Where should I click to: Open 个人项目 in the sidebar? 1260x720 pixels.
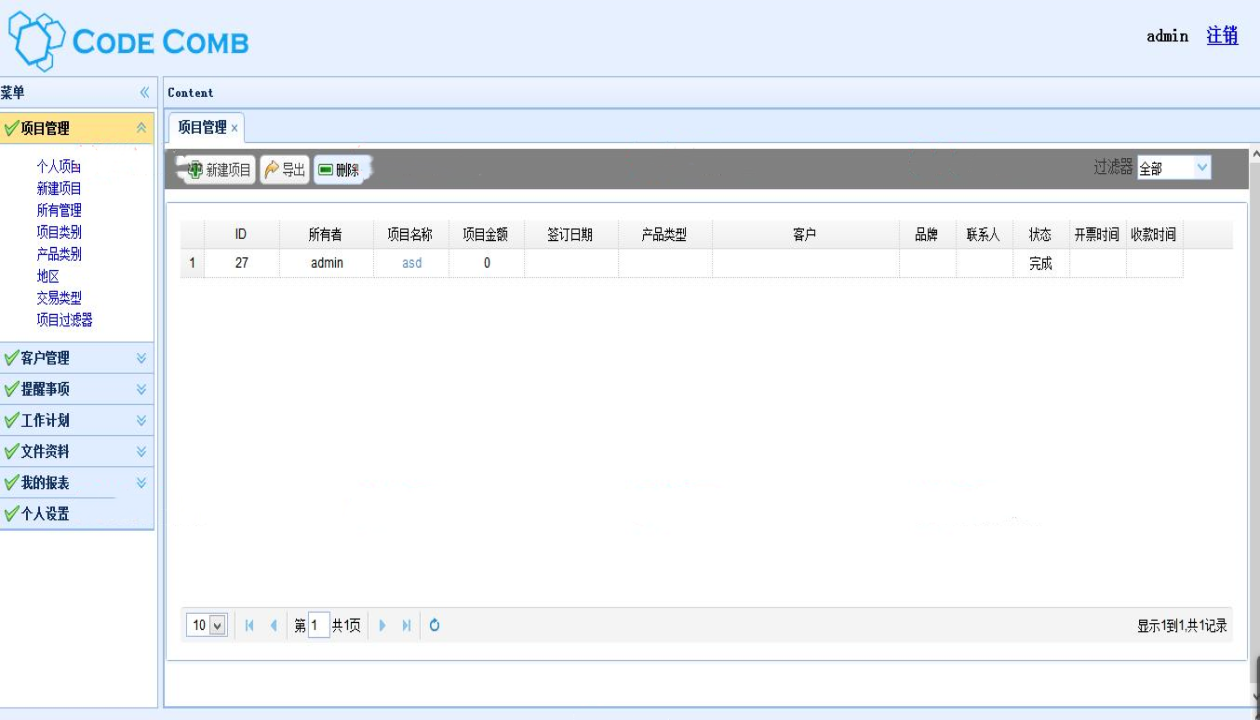[59, 166]
